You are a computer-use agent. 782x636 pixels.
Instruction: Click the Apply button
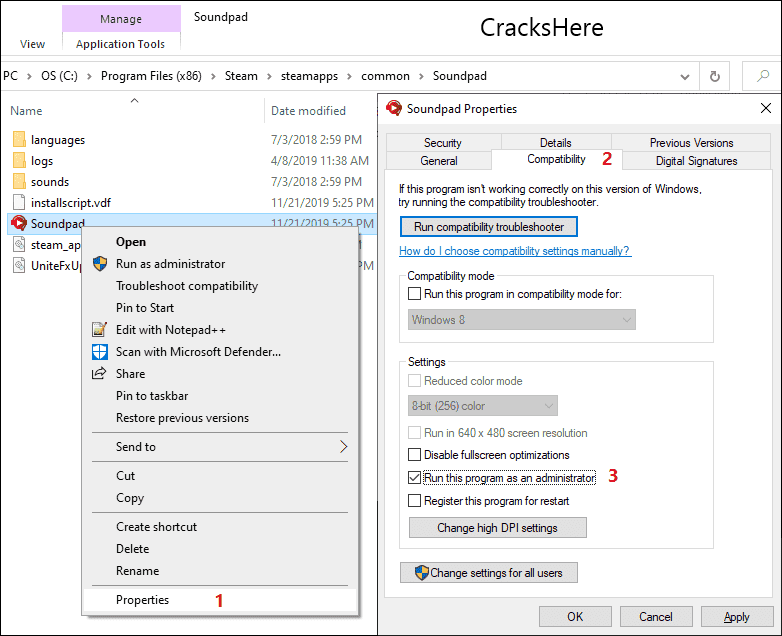click(737, 617)
